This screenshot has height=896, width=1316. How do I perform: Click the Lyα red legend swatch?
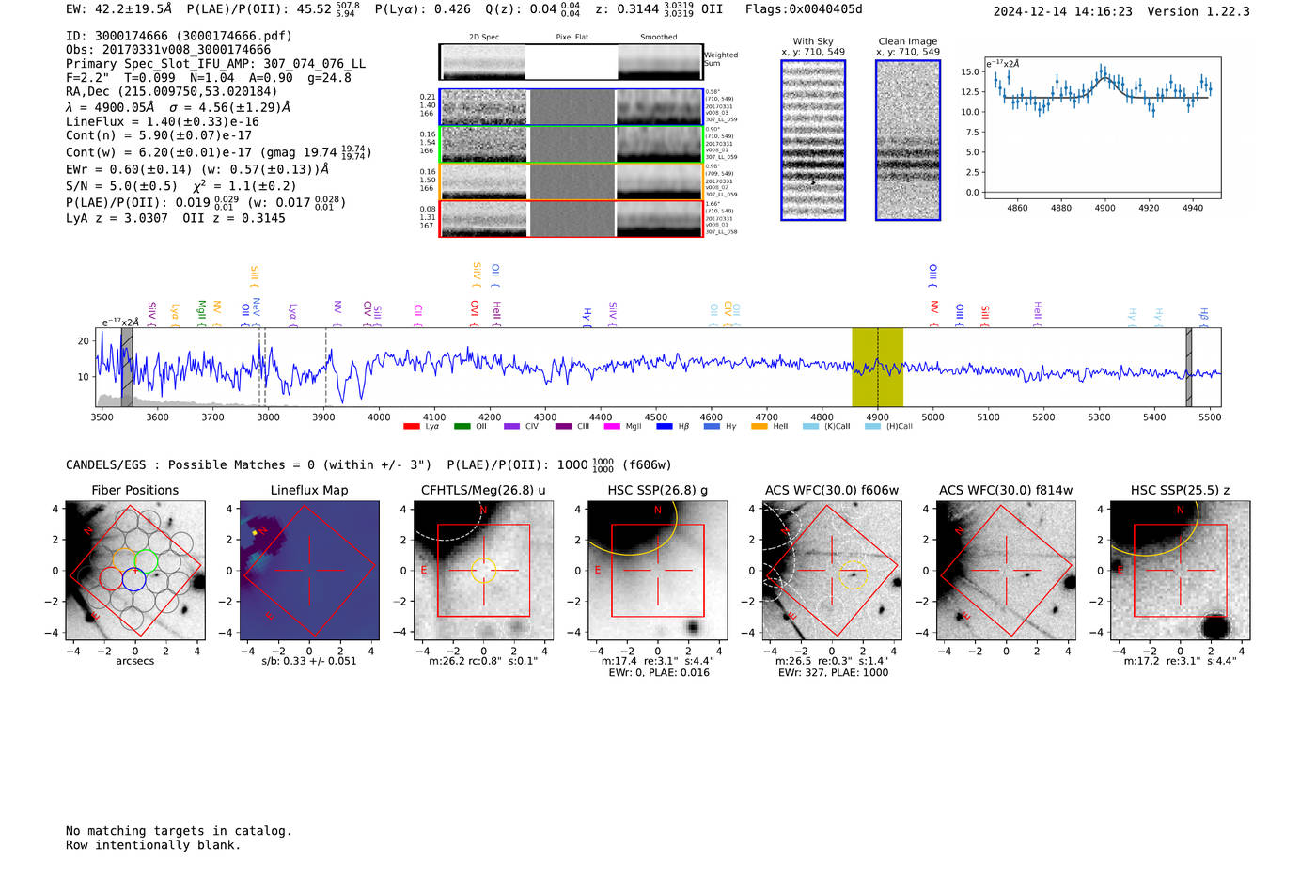point(411,426)
